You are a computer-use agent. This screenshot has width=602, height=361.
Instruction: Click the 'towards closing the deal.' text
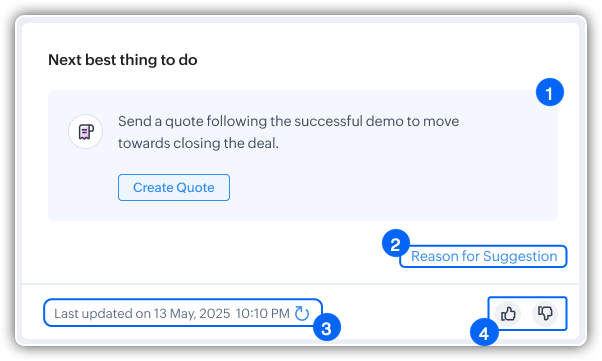(198, 143)
